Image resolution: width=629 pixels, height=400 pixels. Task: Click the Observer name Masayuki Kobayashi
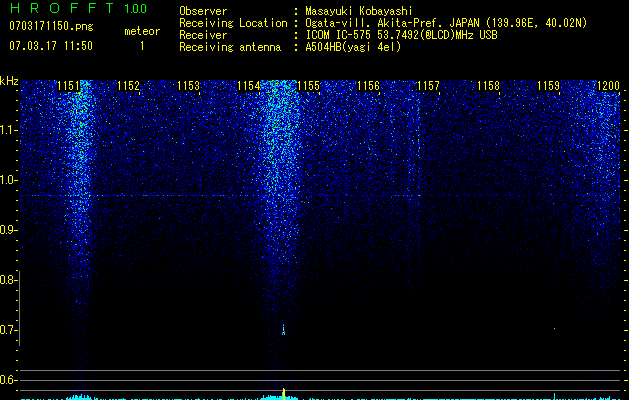[358, 11]
